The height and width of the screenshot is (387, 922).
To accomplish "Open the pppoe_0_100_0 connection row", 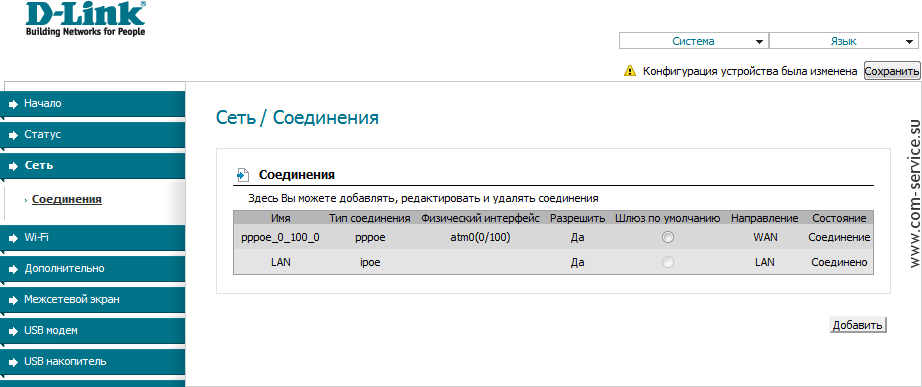I will pos(553,238).
